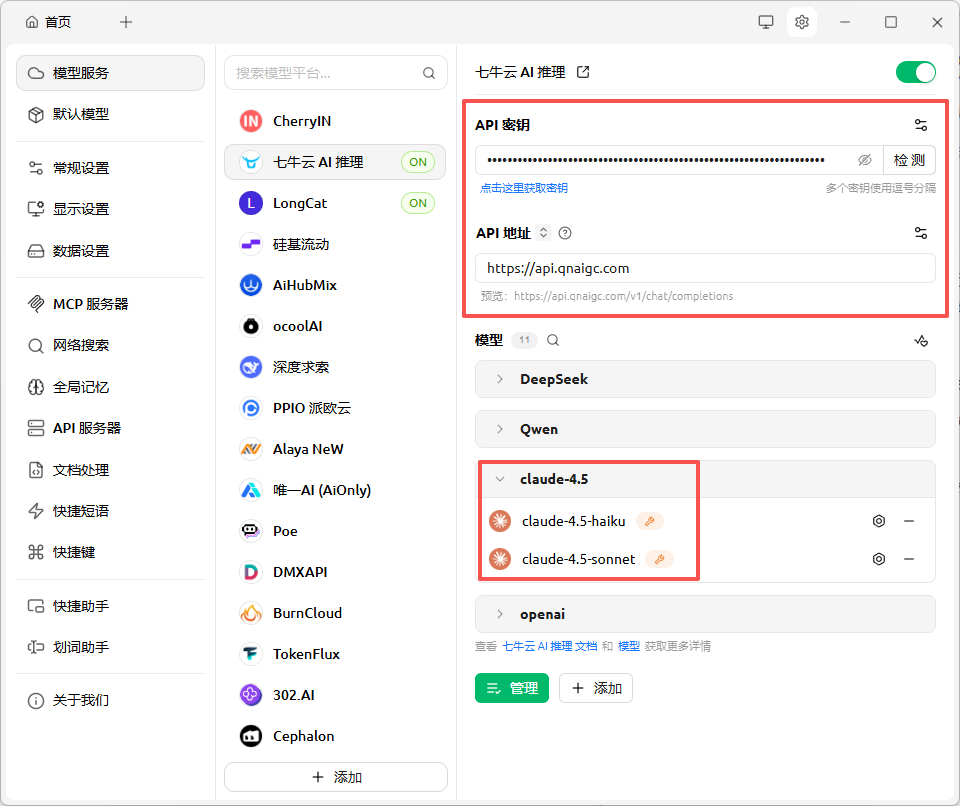
Task: Focus the 搜索模型平台 search field
Action: coord(325,73)
